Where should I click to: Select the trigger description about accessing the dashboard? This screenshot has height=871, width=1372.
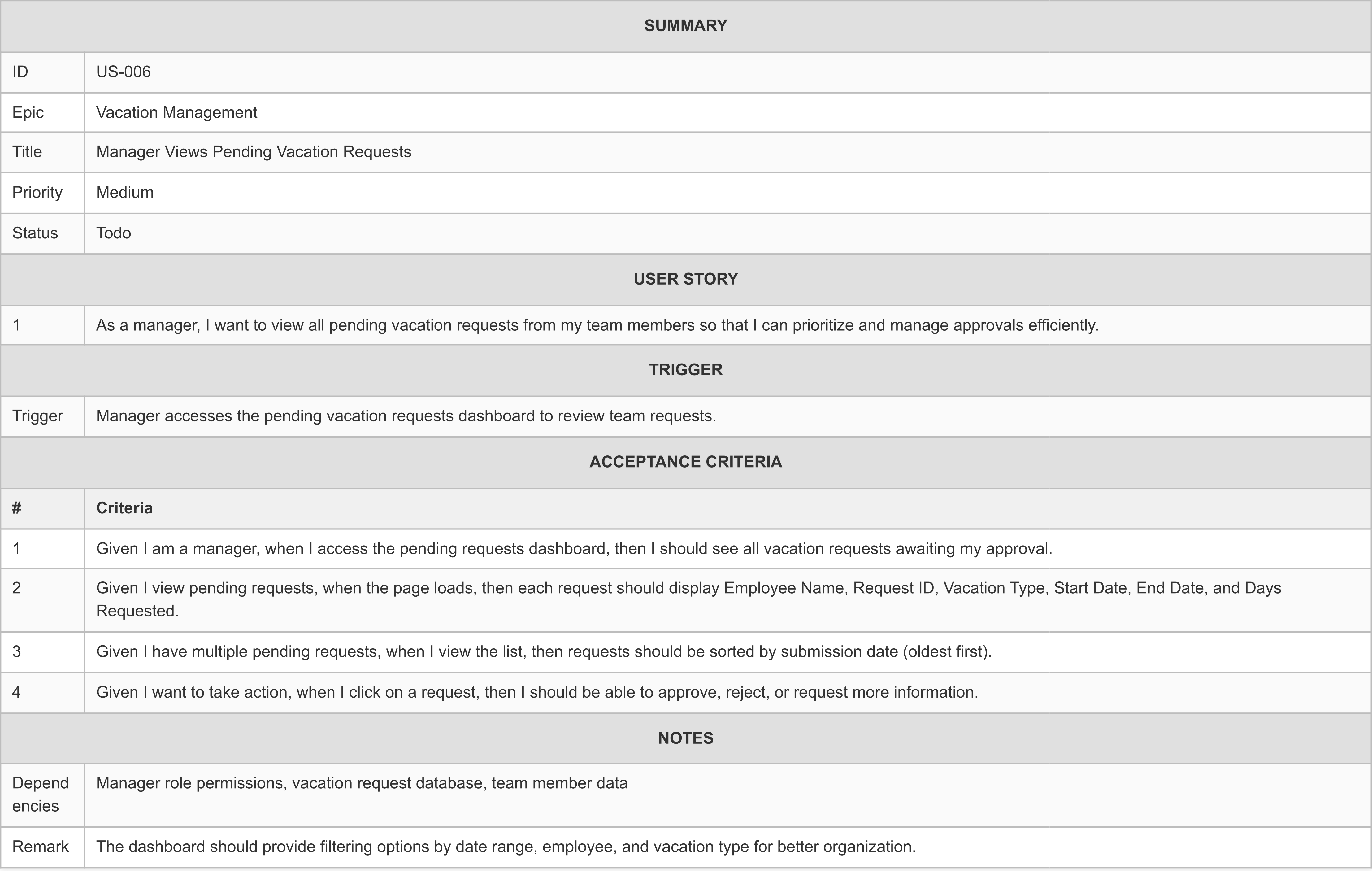(x=406, y=416)
